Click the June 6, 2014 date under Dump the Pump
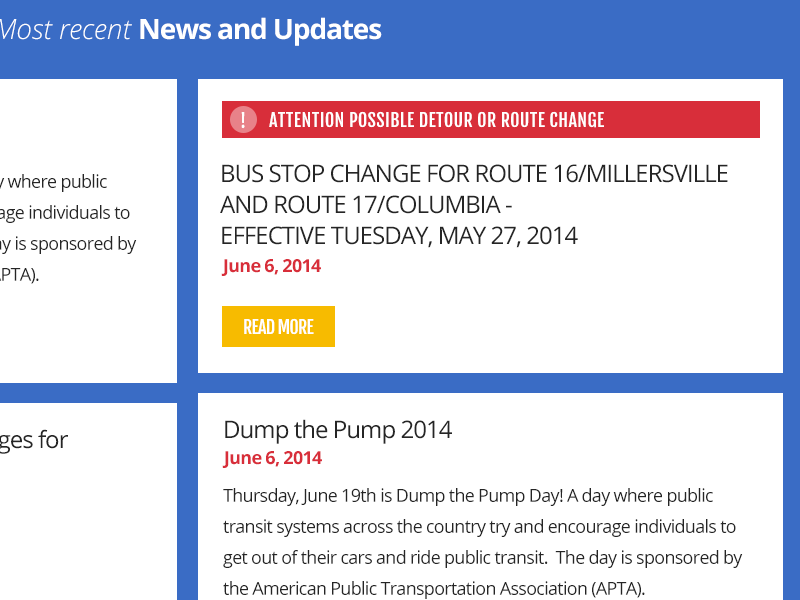 (x=271, y=458)
